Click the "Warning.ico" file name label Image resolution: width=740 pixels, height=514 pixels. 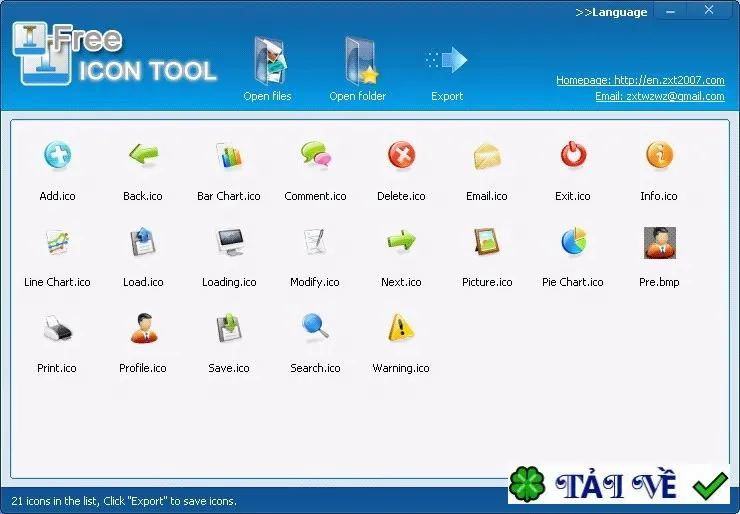[401, 368]
